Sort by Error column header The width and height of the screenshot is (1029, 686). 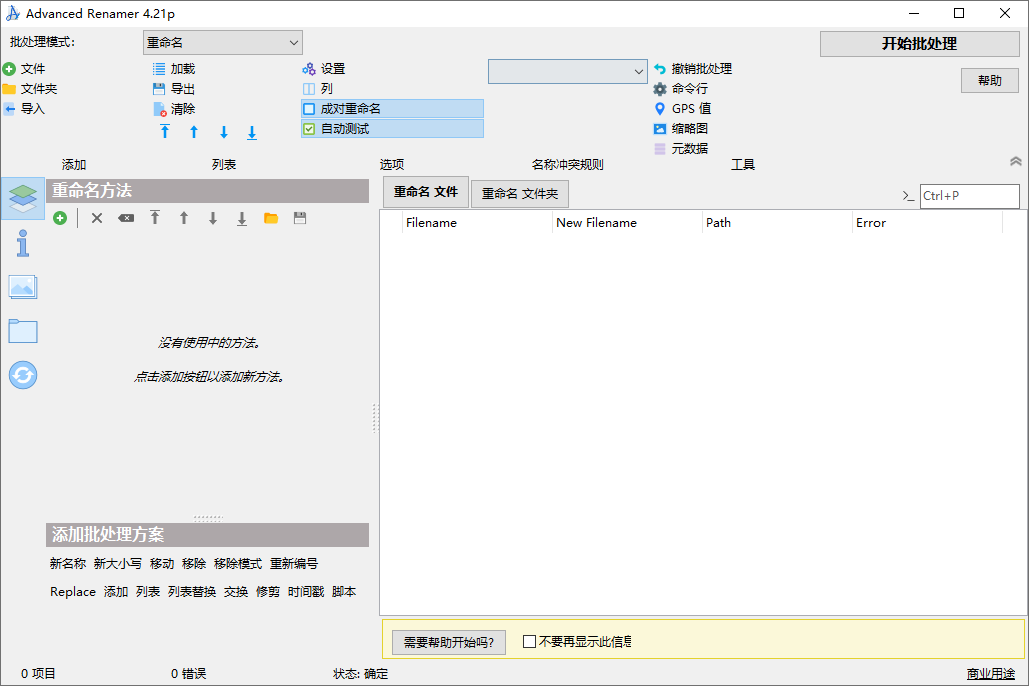point(927,223)
